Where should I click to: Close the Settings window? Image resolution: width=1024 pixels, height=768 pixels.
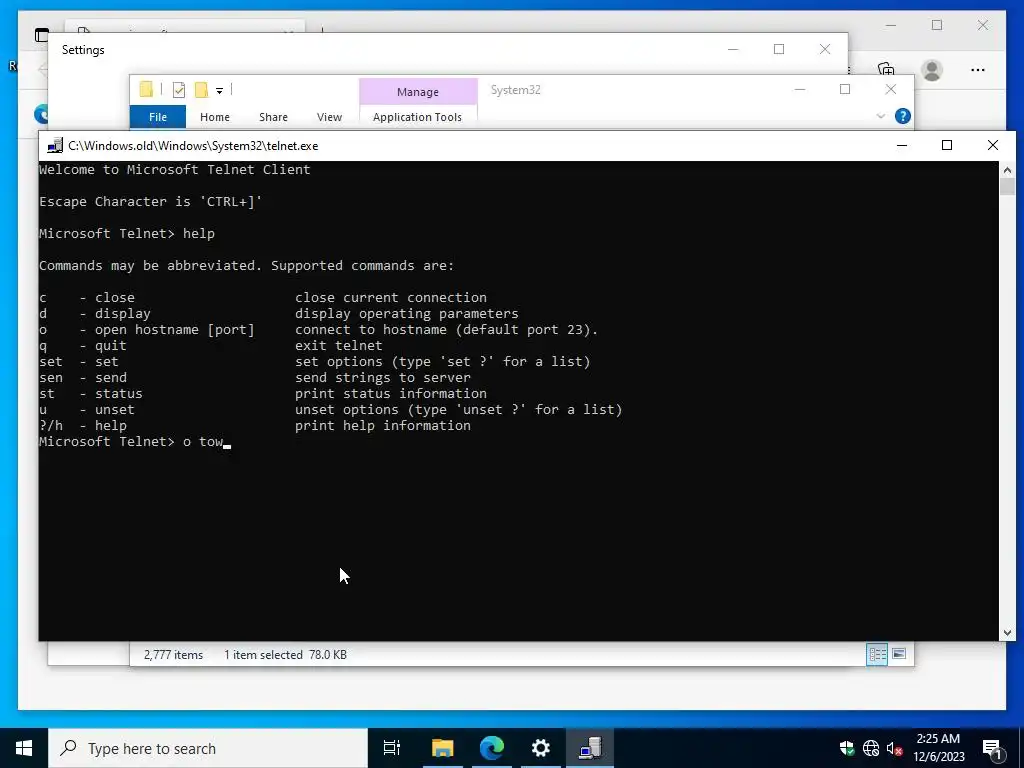click(825, 50)
